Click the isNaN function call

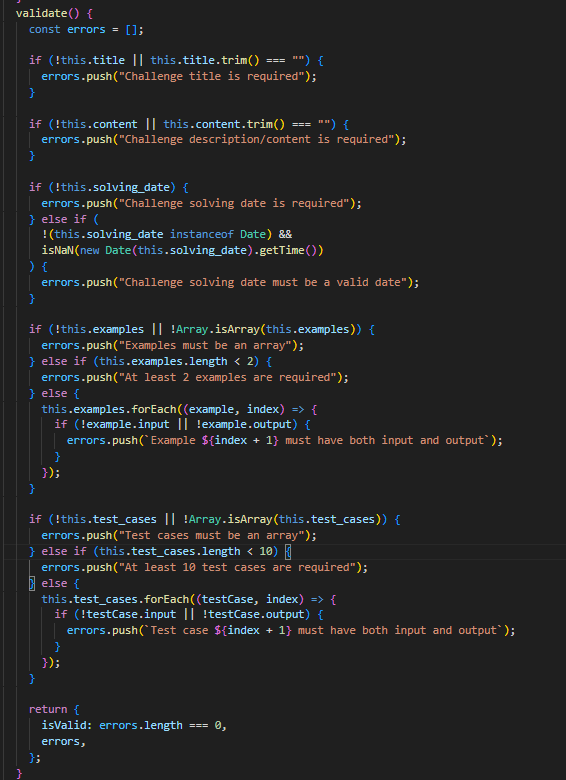pos(57,250)
